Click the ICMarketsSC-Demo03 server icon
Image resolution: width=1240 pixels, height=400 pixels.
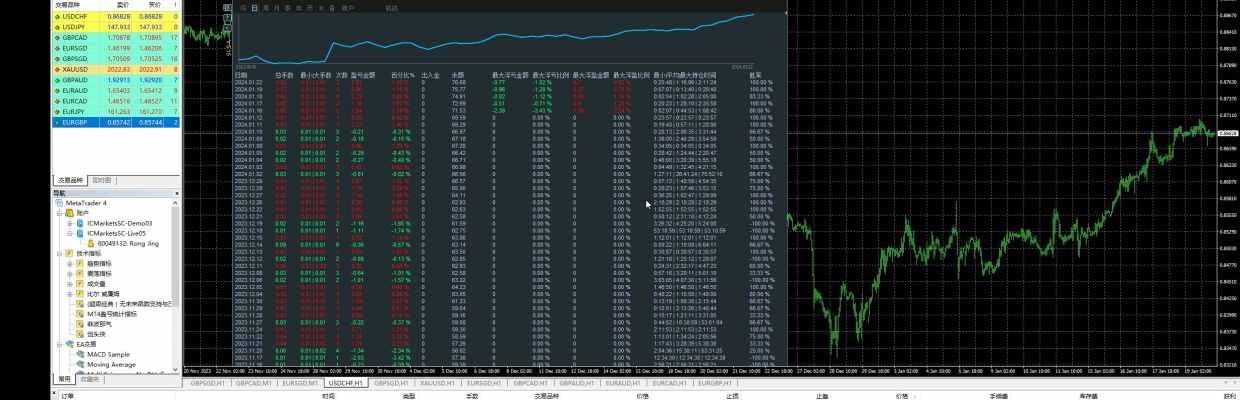(81, 223)
